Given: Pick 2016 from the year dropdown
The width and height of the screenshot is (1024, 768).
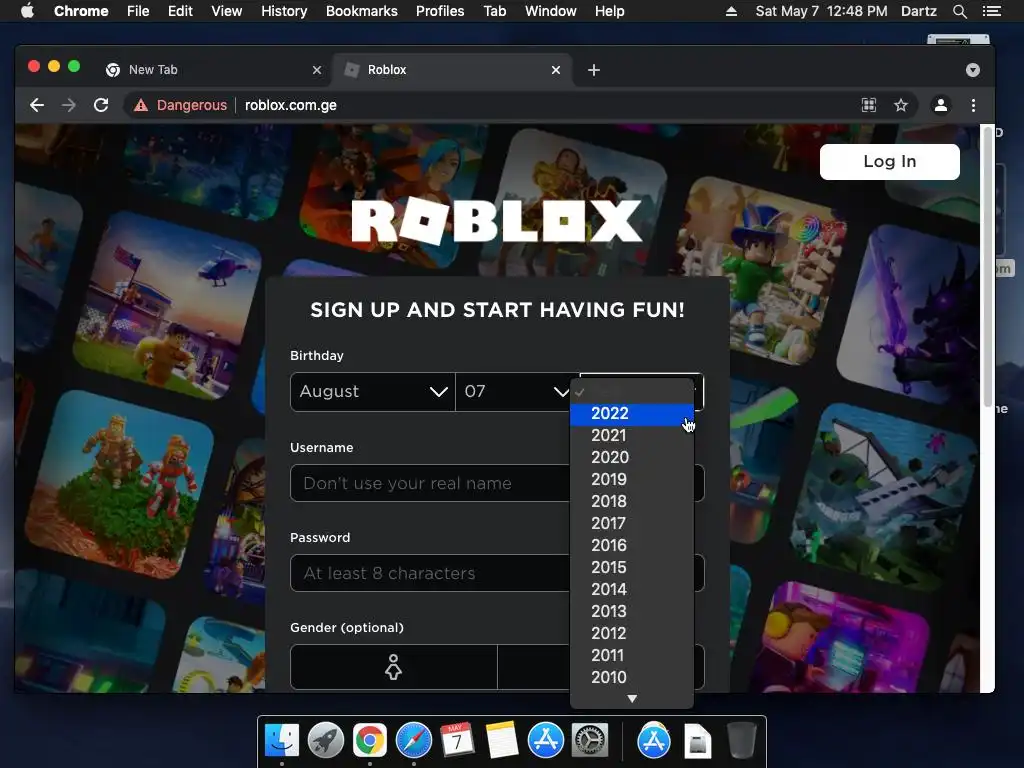Looking at the screenshot, I should (x=632, y=545).
